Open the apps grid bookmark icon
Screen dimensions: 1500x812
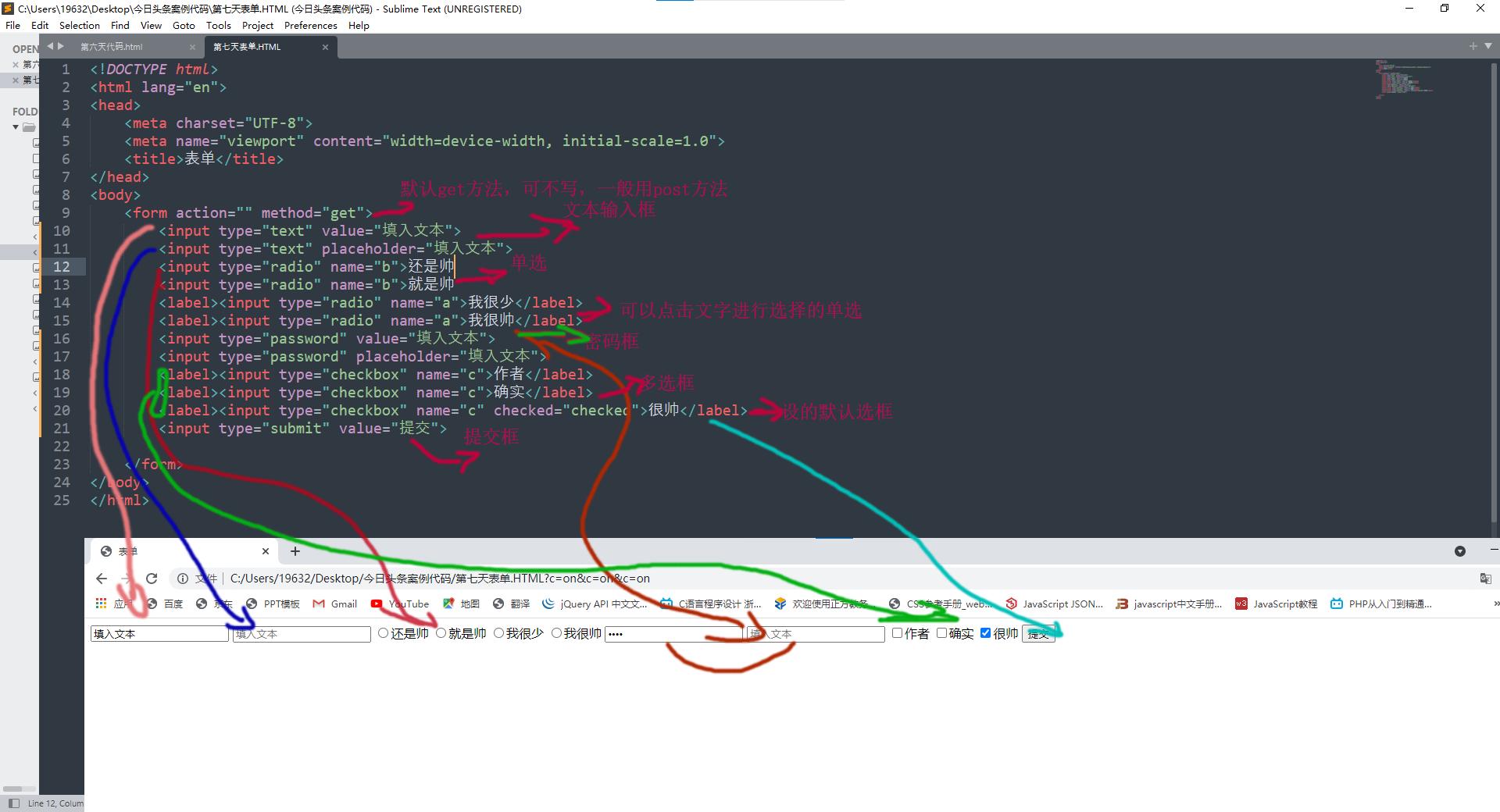(x=101, y=604)
